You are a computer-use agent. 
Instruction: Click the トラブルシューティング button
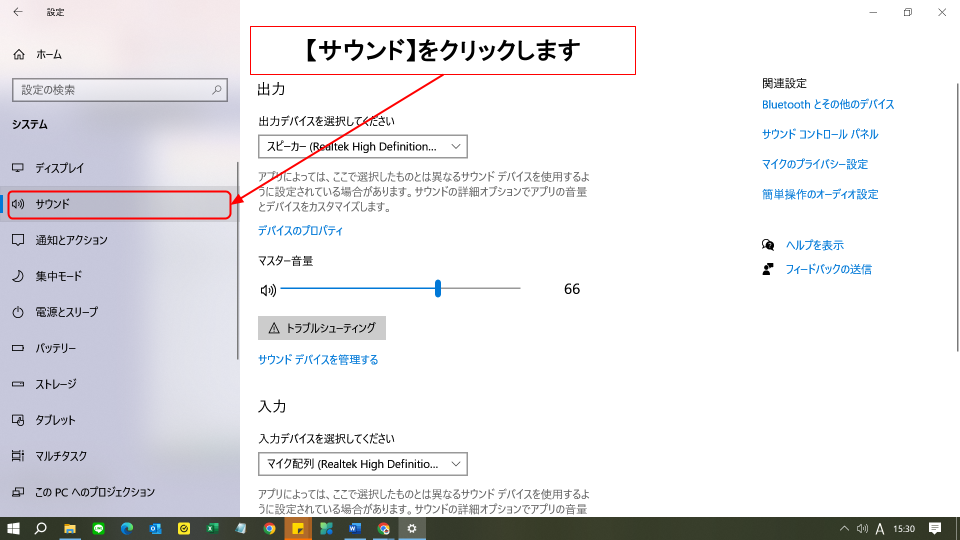click(x=321, y=328)
